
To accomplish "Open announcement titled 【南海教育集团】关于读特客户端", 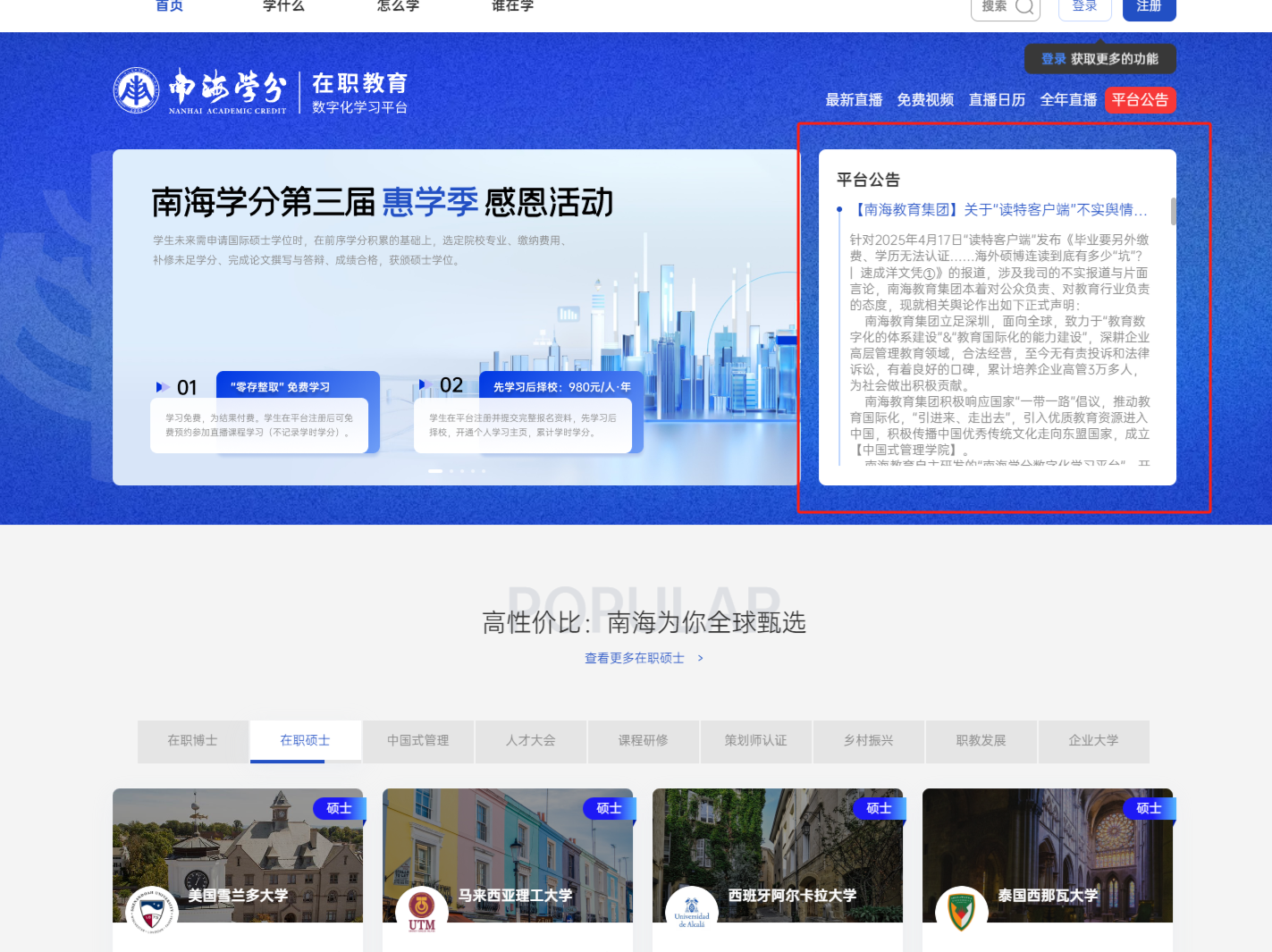I will [1000, 210].
